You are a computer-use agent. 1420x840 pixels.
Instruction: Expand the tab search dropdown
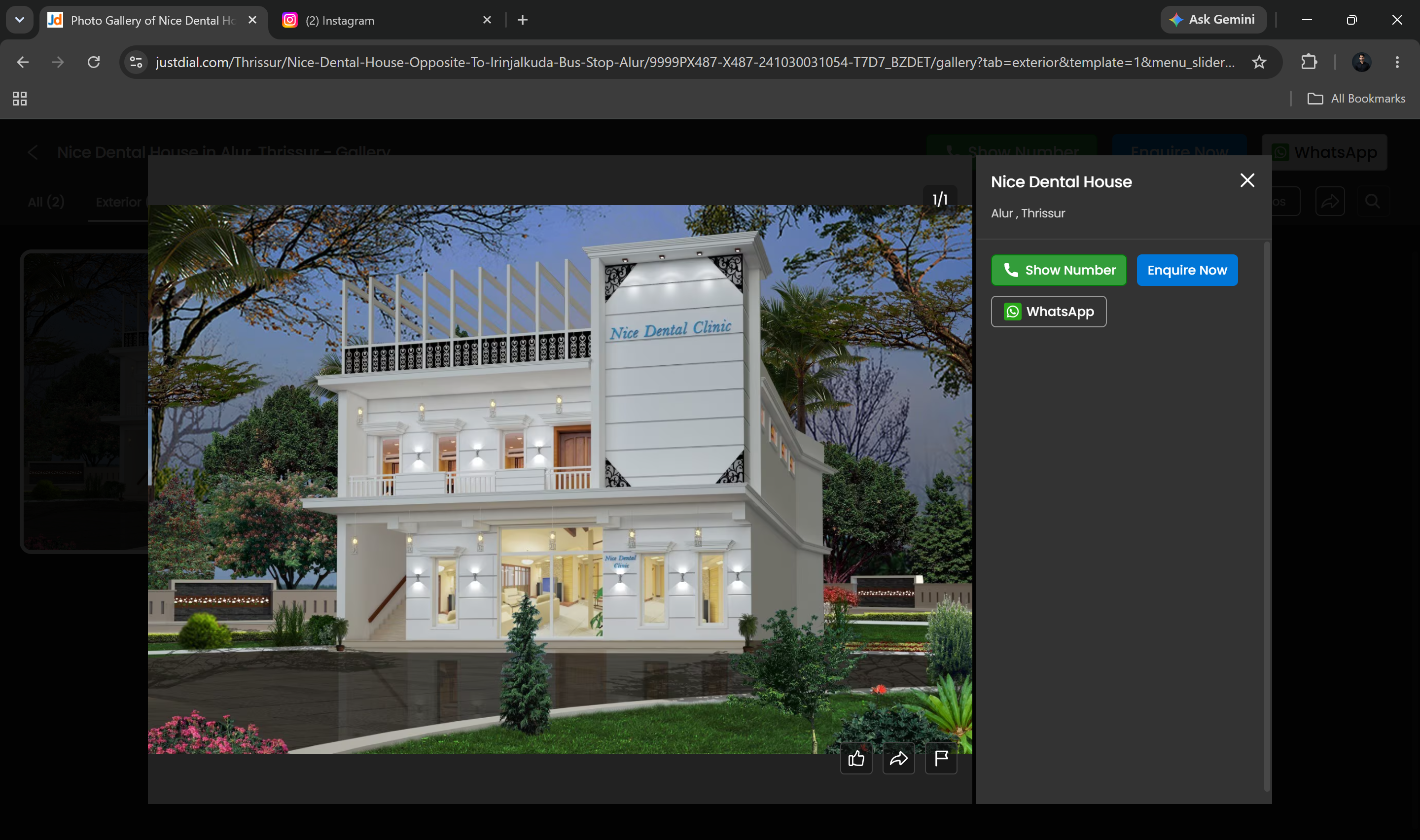(20, 20)
